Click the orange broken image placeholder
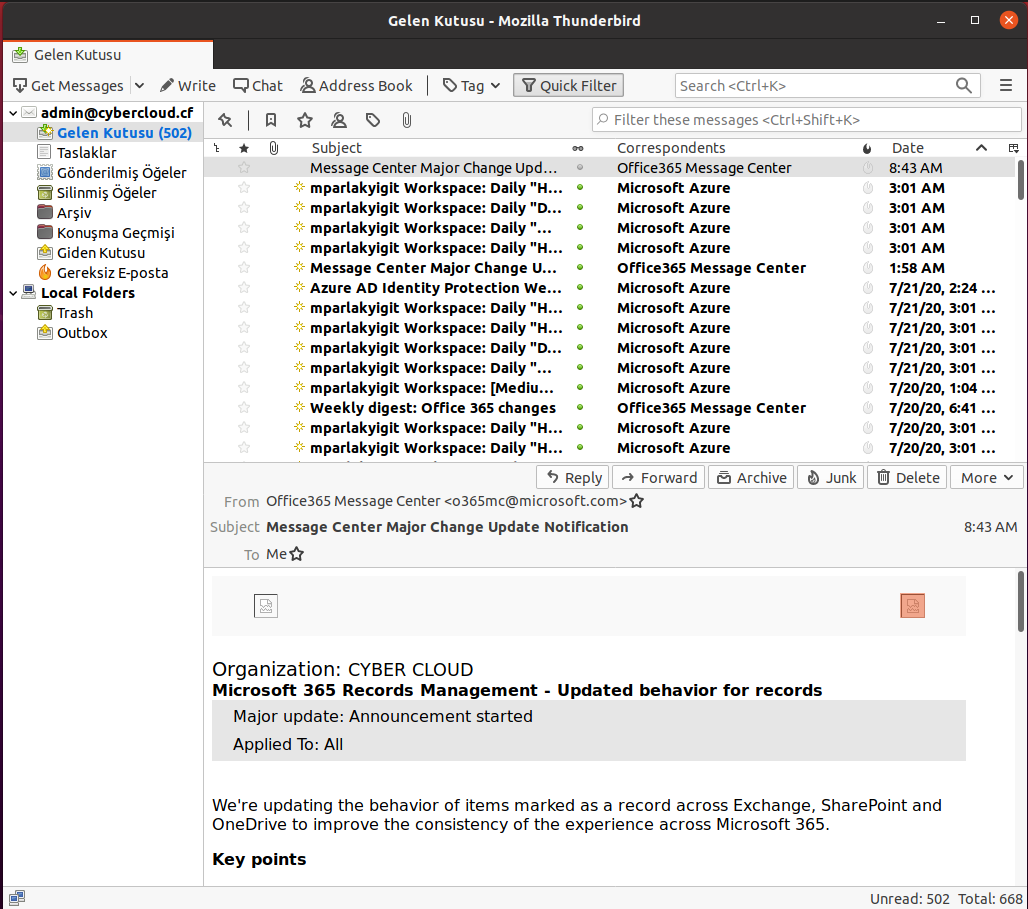The width and height of the screenshot is (1028, 909). (913, 606)
